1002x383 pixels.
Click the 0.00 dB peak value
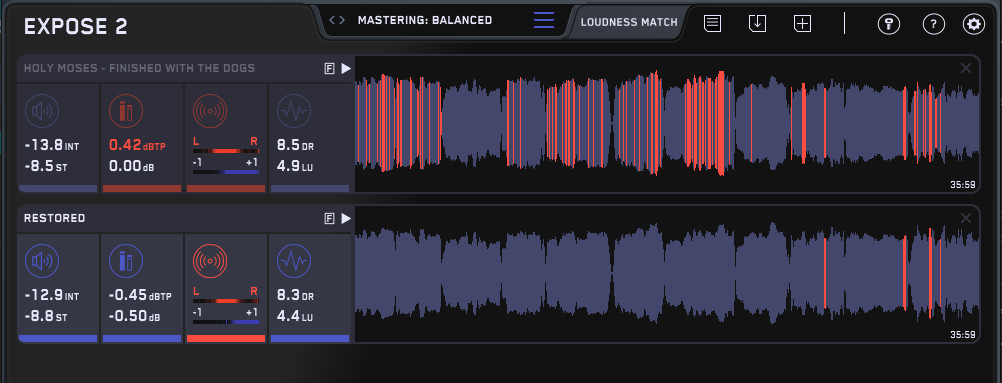(x=131, y=167)
